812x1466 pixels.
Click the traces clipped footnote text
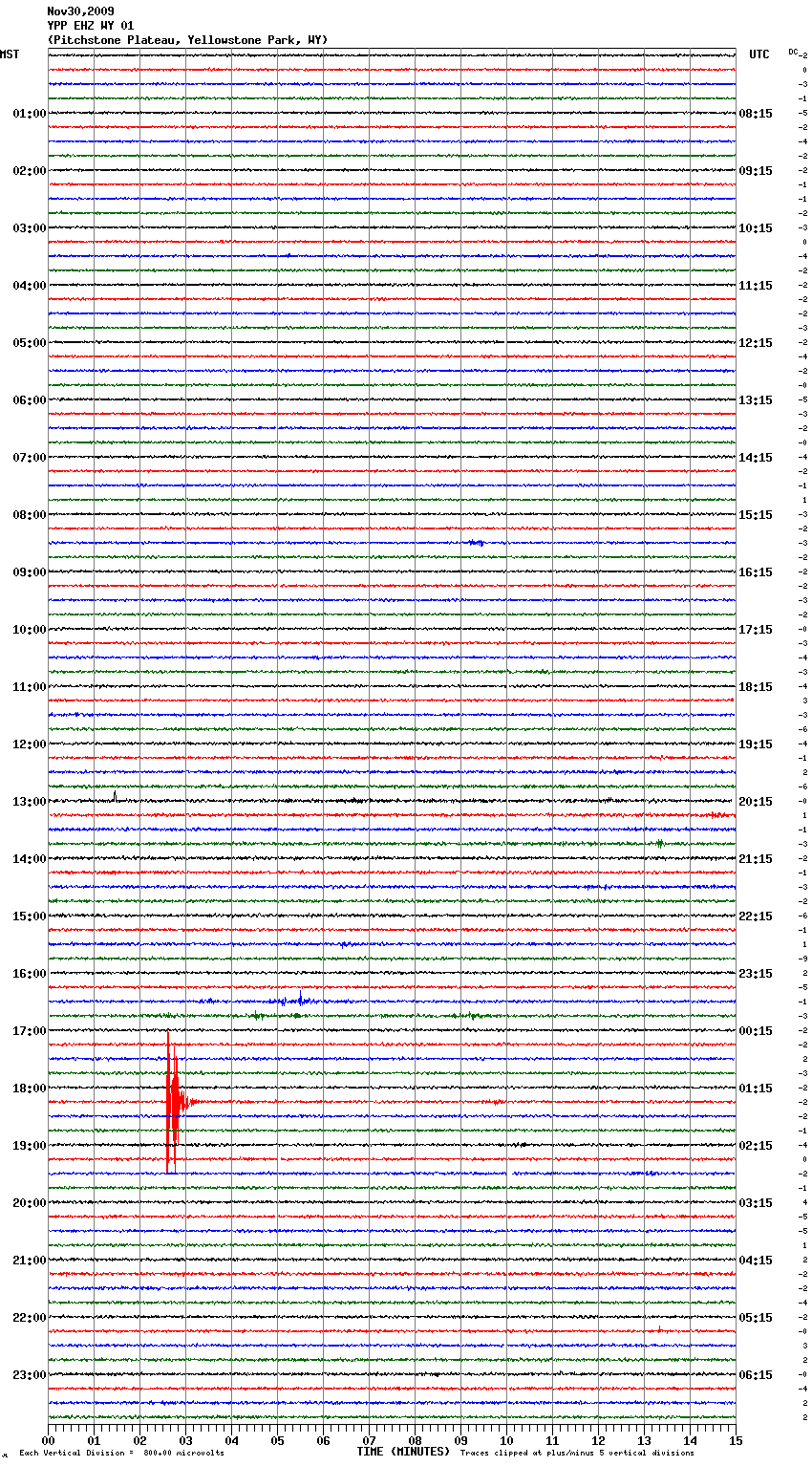577,1454
